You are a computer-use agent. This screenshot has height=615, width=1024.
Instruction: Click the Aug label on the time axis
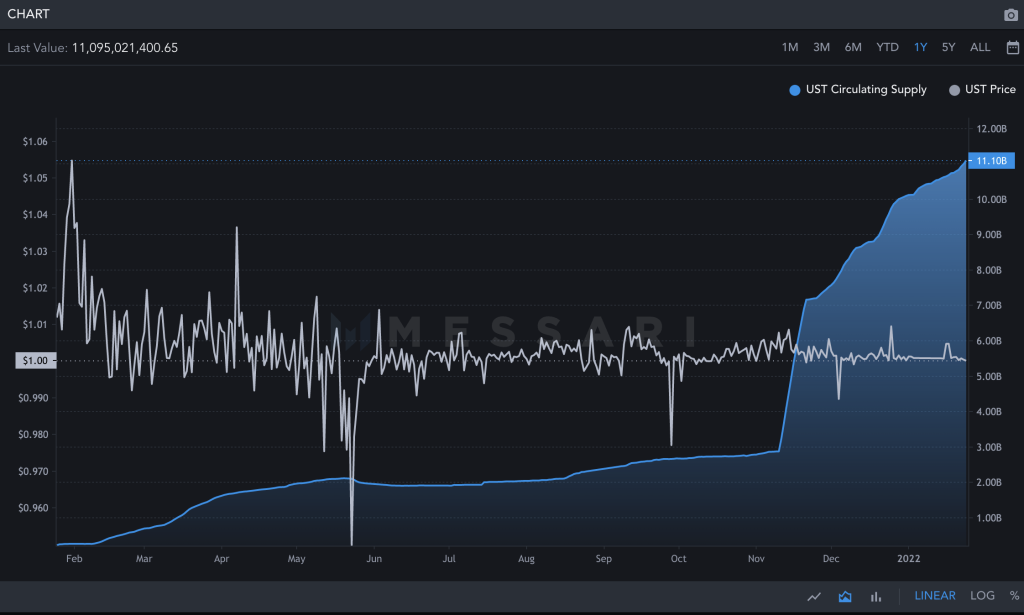click(x=526, y=559)
